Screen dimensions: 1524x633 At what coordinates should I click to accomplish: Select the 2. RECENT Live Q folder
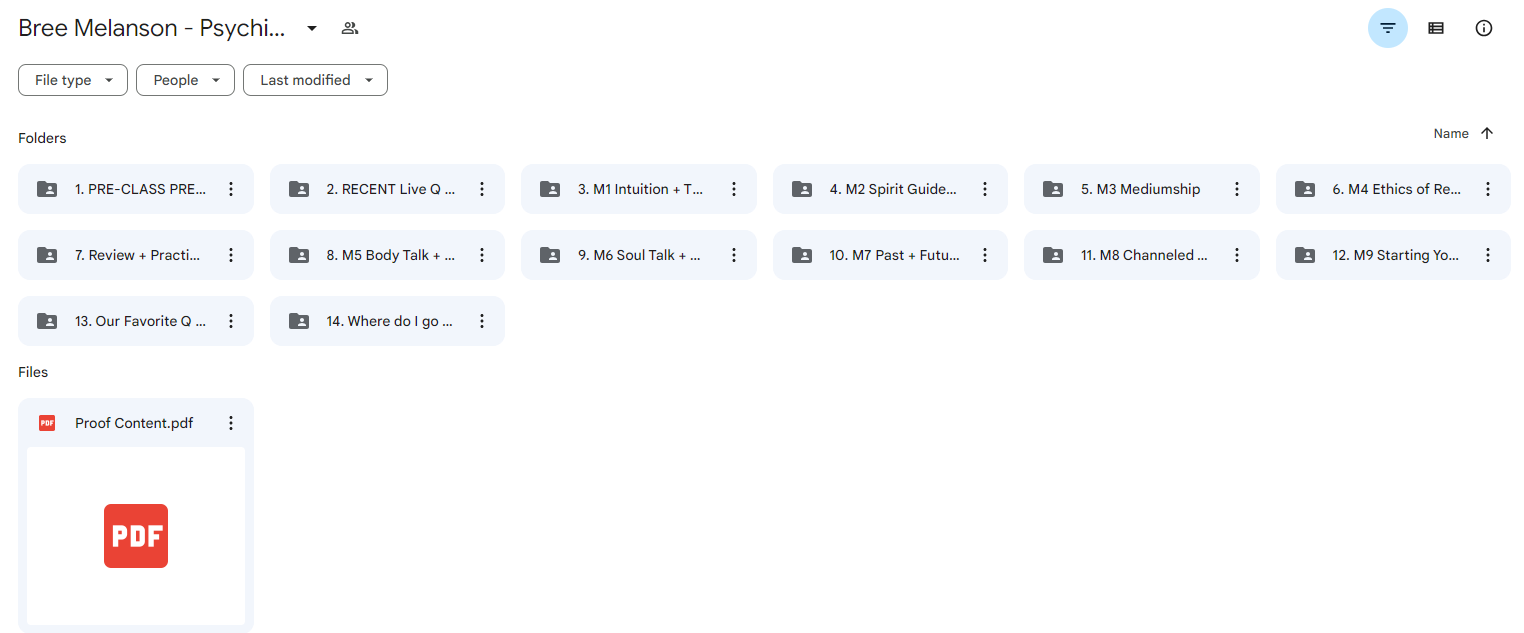[x=388, y=189]
